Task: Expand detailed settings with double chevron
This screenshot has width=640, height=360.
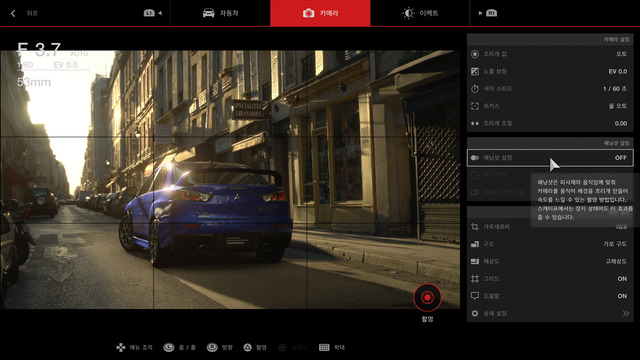Action: pyautogui.click(x=626, y=313)
